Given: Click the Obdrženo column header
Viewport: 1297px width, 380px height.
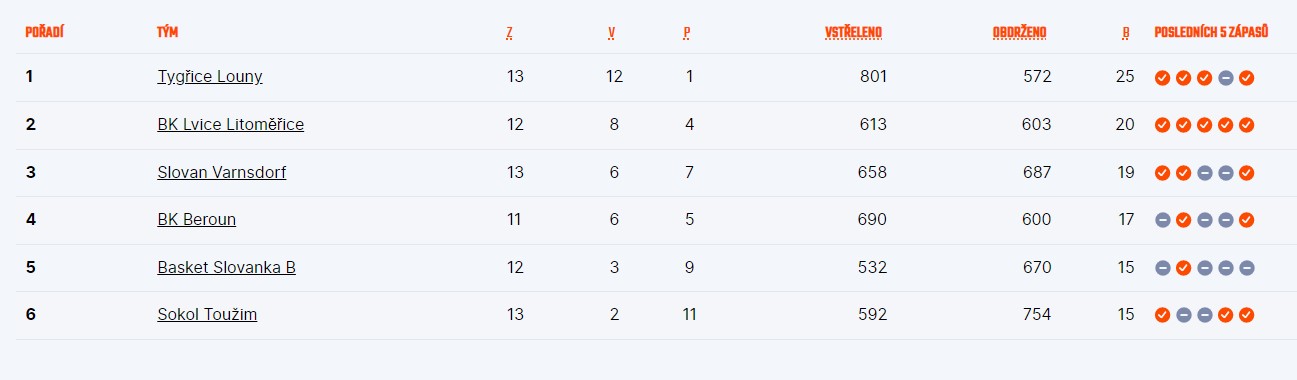Looking at the screenshot, I should coord(1020,32).
